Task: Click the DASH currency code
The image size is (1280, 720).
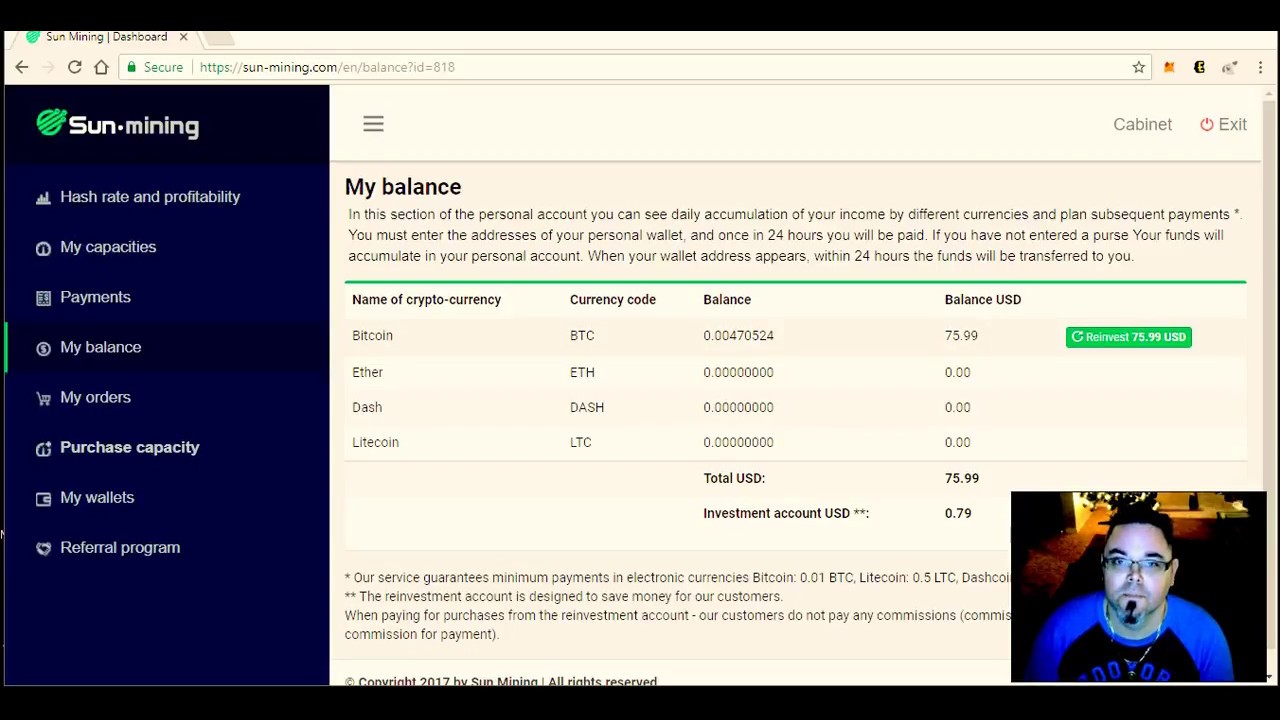Action: point(587,407)
